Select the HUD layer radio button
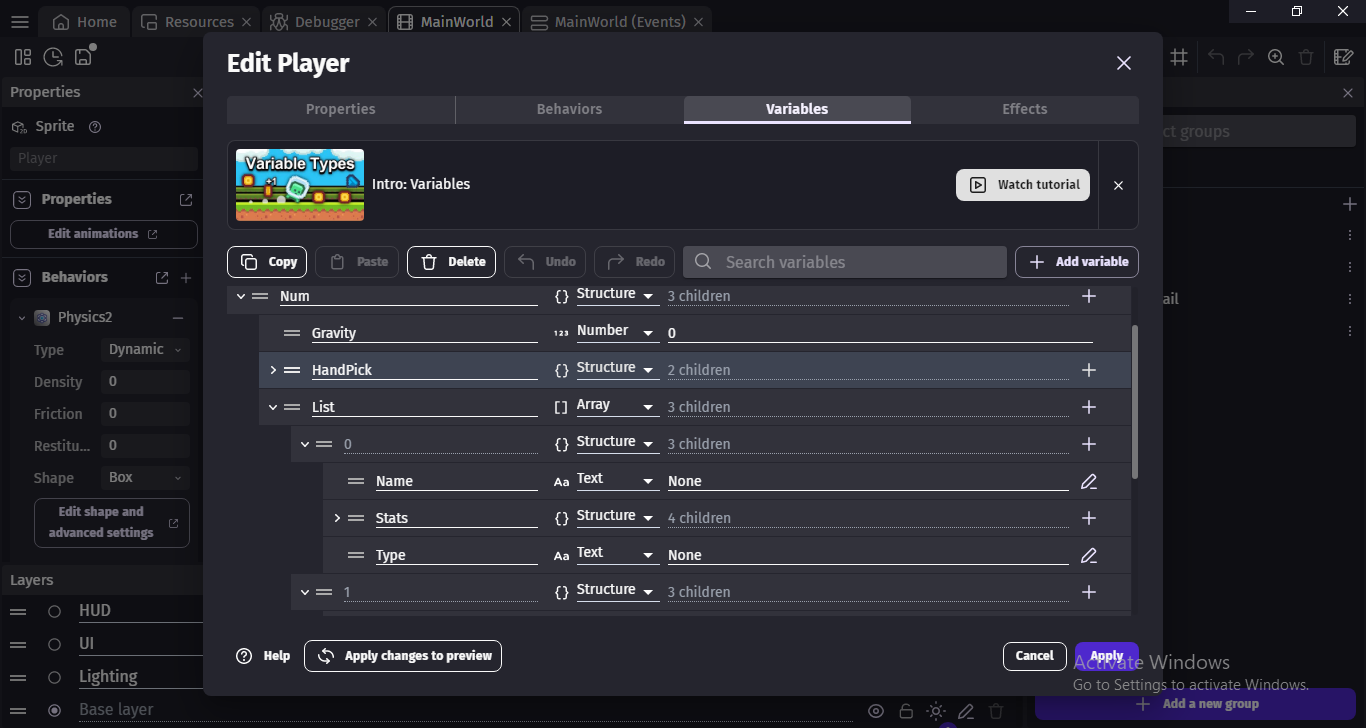1366x728 pixels. [55, 611]
